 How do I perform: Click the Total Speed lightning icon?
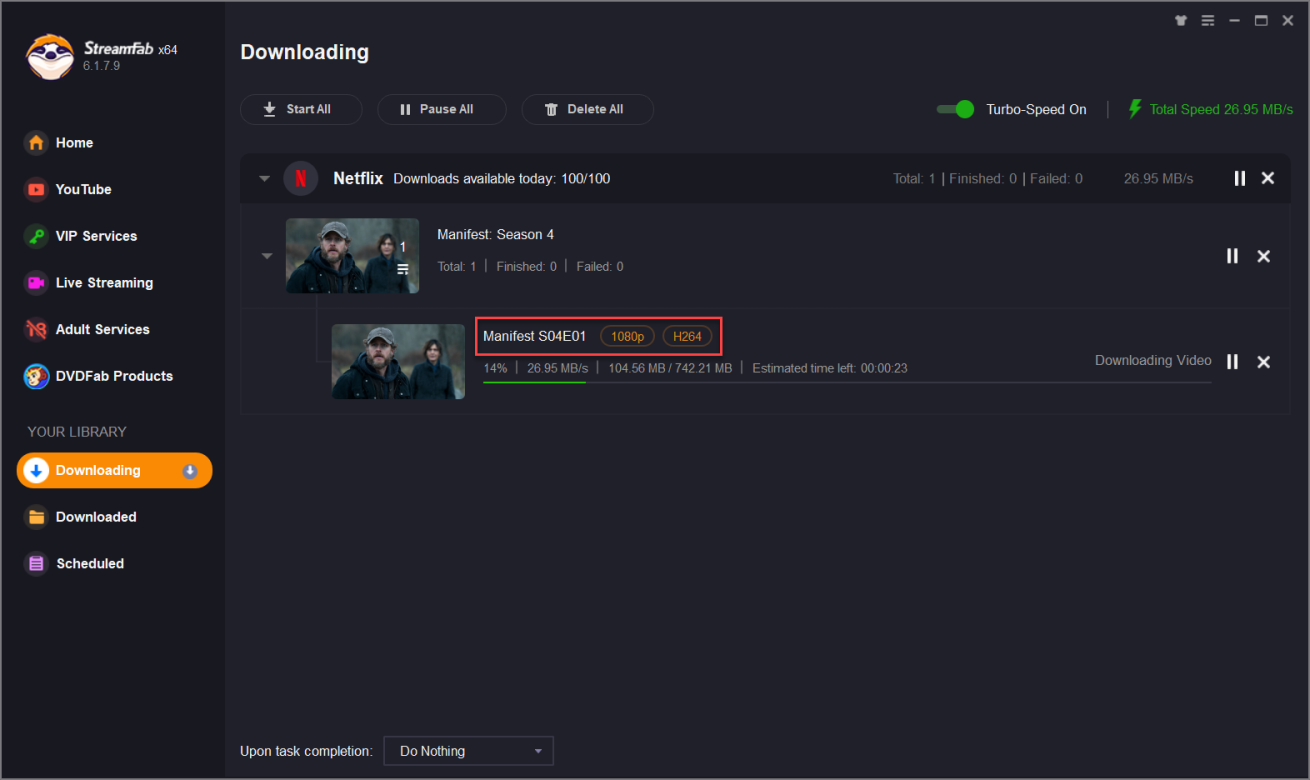[x=1135, y=109]
